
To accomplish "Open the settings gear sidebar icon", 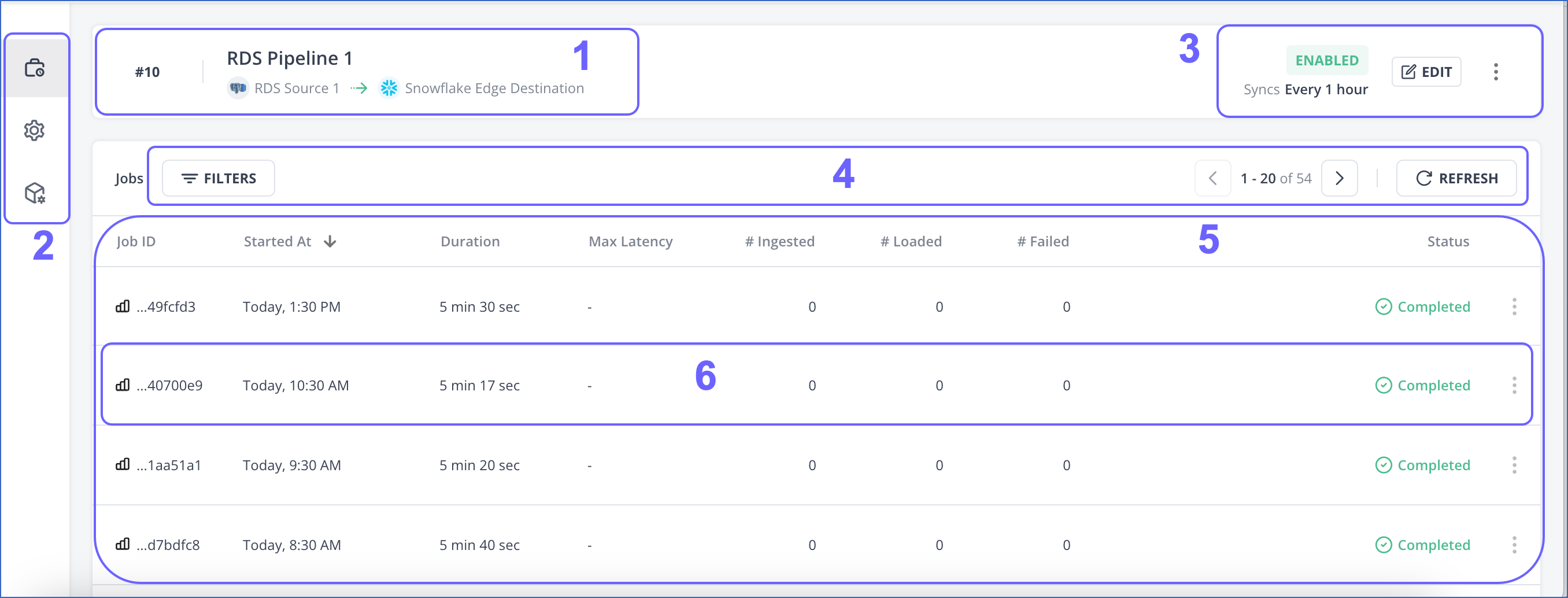I will pos(35,130).
